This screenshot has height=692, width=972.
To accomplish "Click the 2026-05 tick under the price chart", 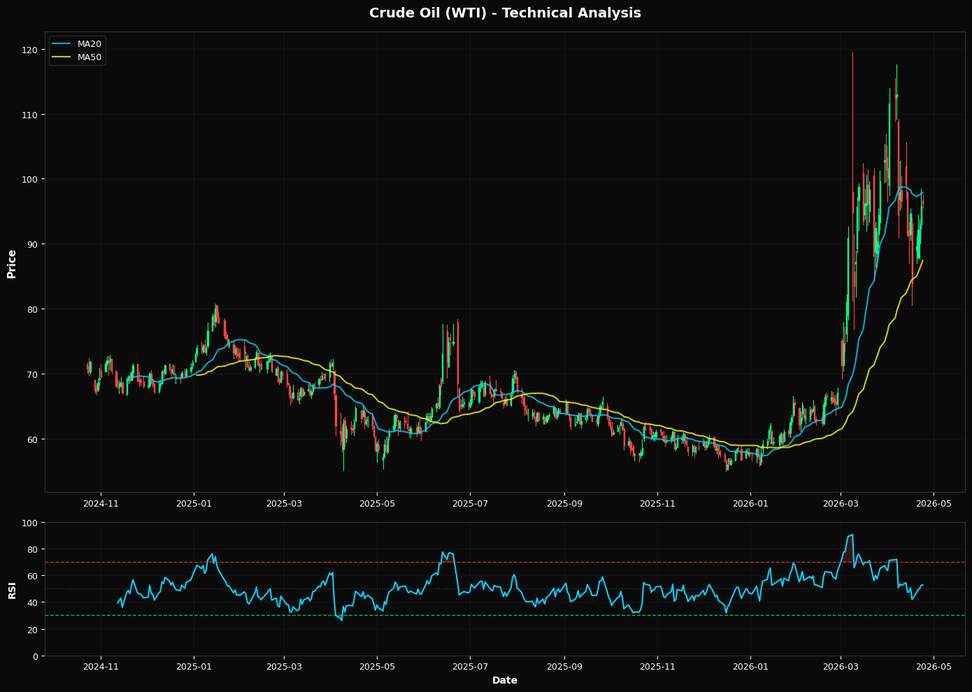I will pos(933,503).
